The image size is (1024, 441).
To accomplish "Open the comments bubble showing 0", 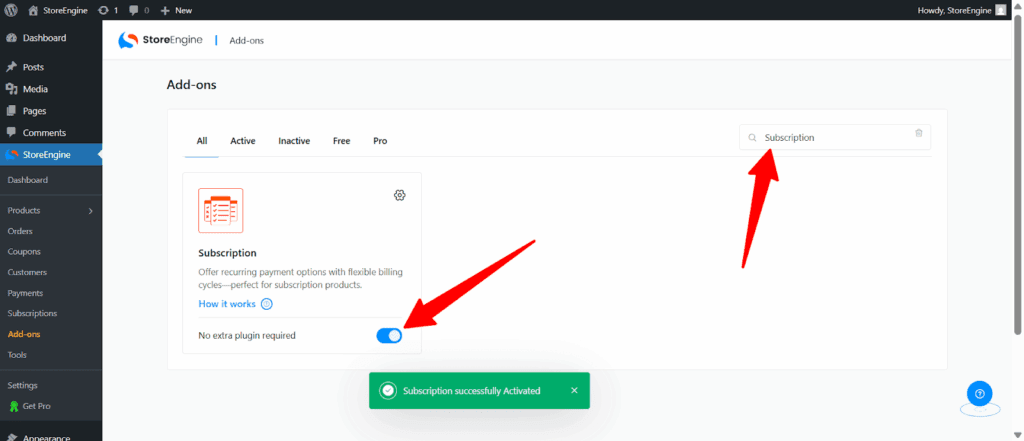I will (138, 10).
